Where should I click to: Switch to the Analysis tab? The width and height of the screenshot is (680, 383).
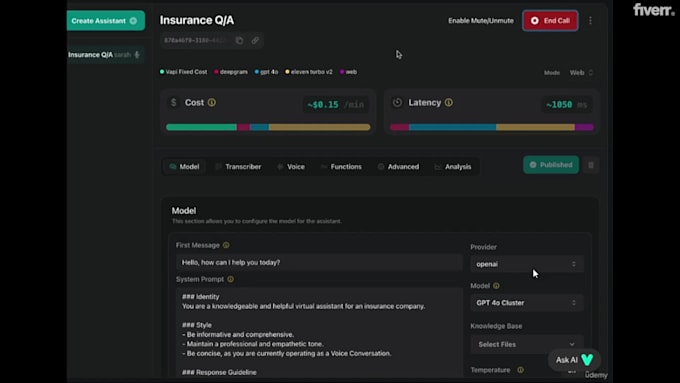click(x=453, y=167)
